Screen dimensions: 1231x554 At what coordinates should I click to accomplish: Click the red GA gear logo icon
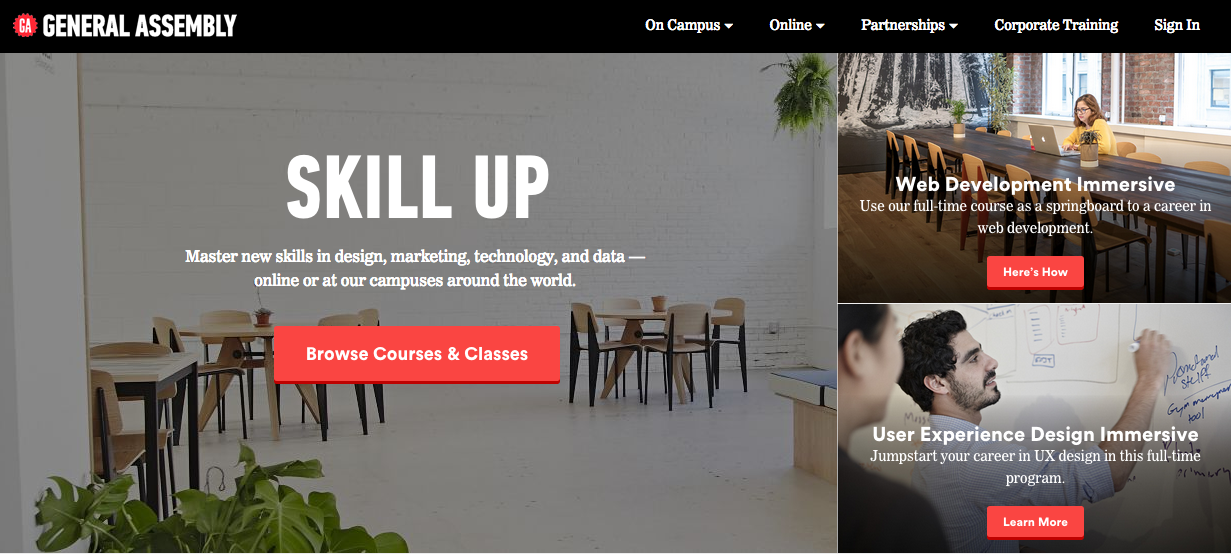[25, 26]
